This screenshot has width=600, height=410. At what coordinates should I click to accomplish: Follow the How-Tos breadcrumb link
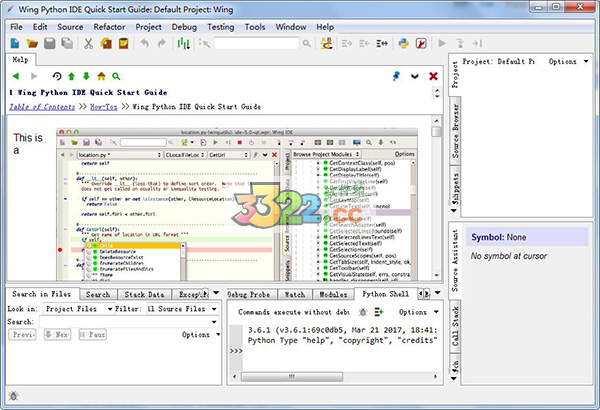click(103, 107)
